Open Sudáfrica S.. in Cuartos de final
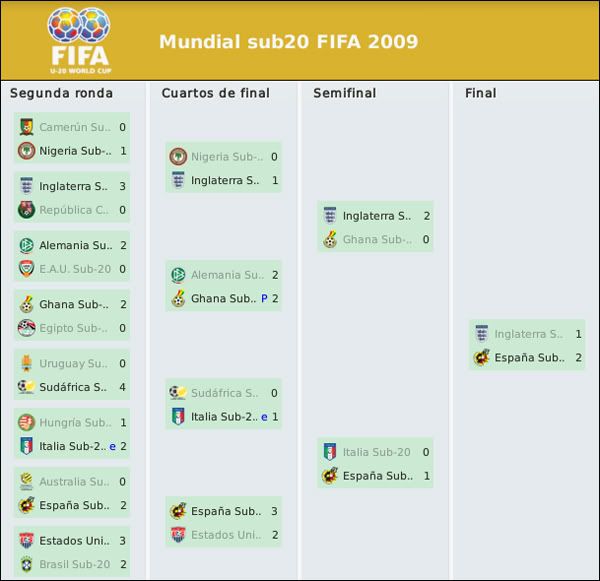The height and width of the screenshot is (581, 600). pyautogui.click(x=225, y=393)
